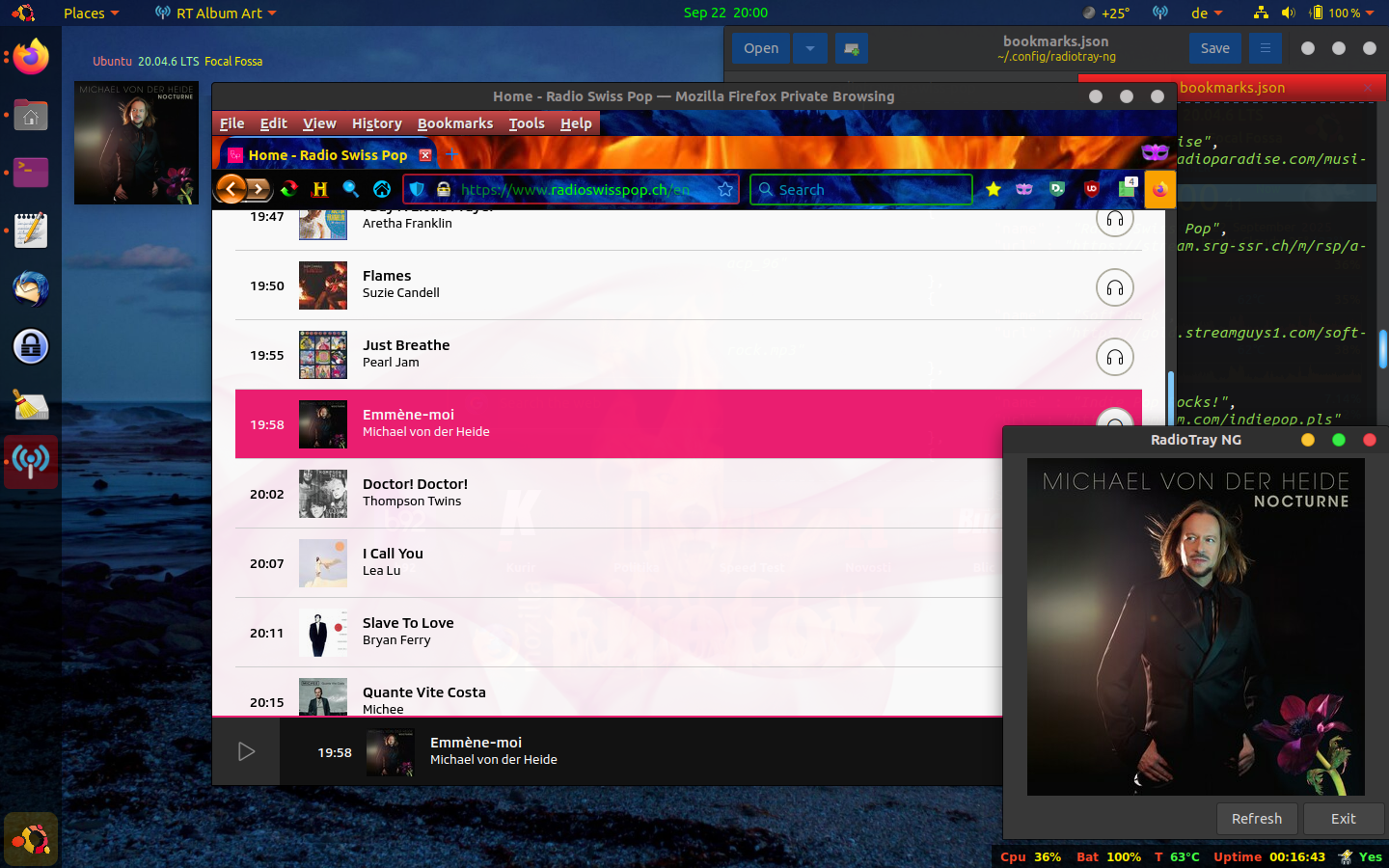Open the text editor notepad dock icon
The width and height of the screenshot is (1389, 868).
click(31, 231)
